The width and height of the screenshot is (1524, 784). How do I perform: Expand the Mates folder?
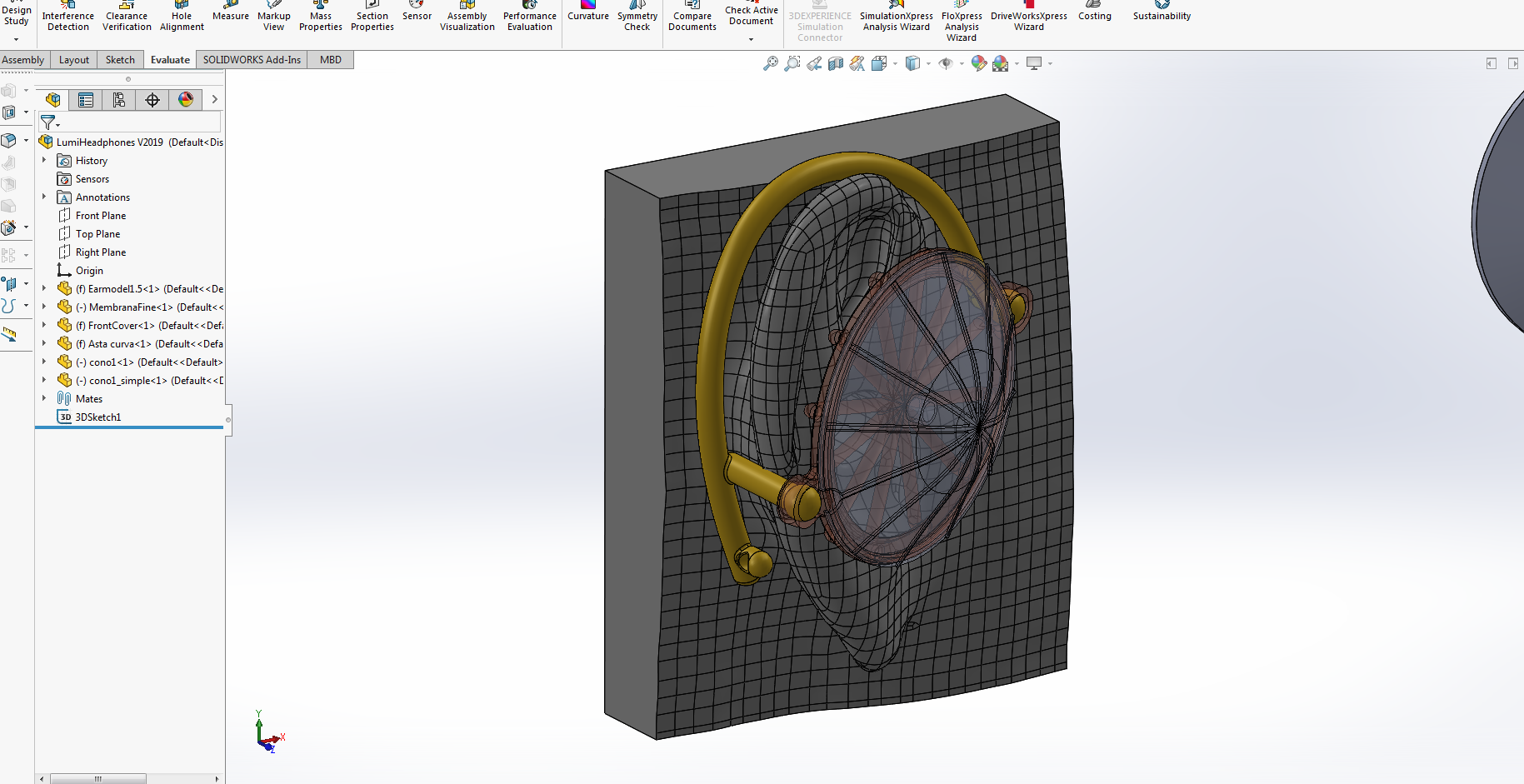[44, 398]
